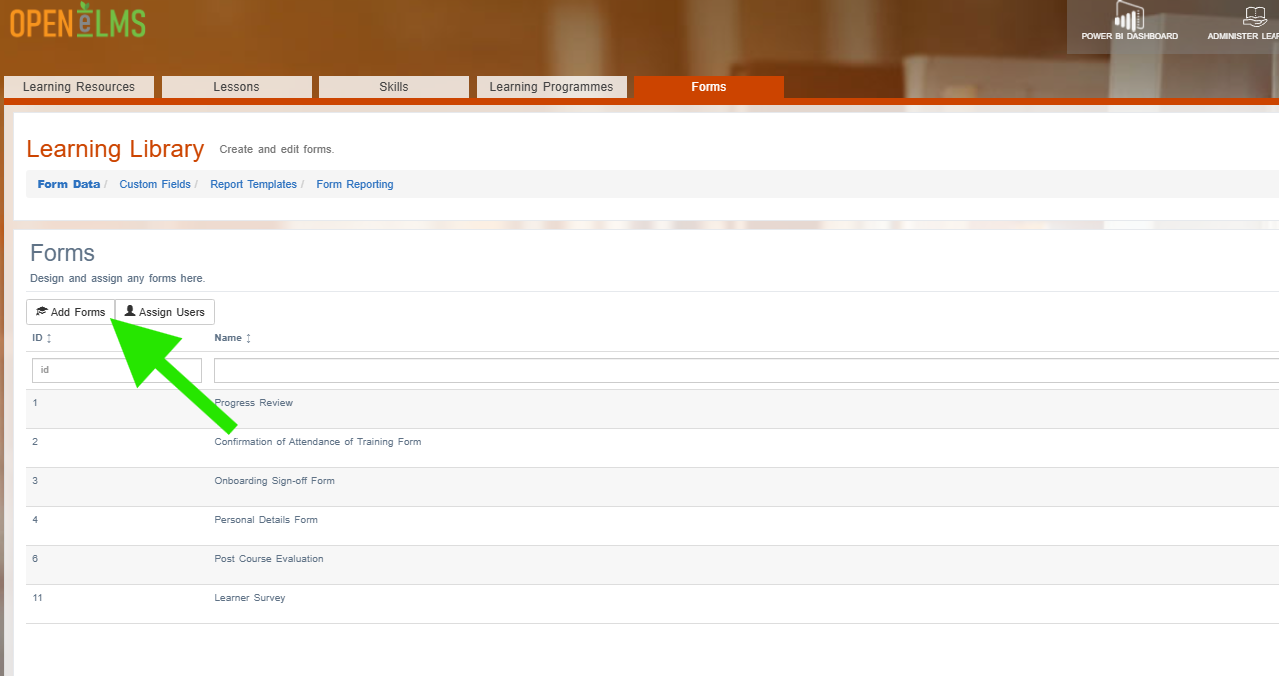The height and width of the screenshot is (676, 1279).
Task: Open the Learner Survey form
Action: tap(250, 598)
